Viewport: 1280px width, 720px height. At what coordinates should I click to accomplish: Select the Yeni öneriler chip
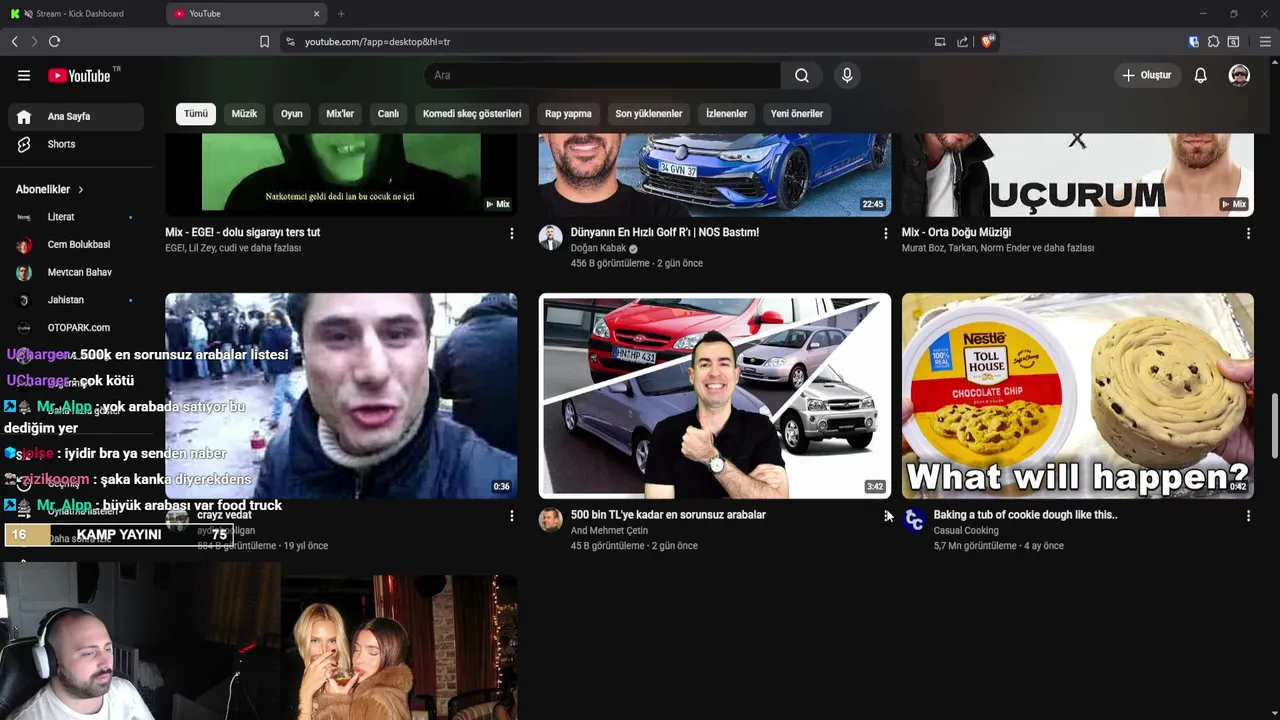[x=797, y=114]
